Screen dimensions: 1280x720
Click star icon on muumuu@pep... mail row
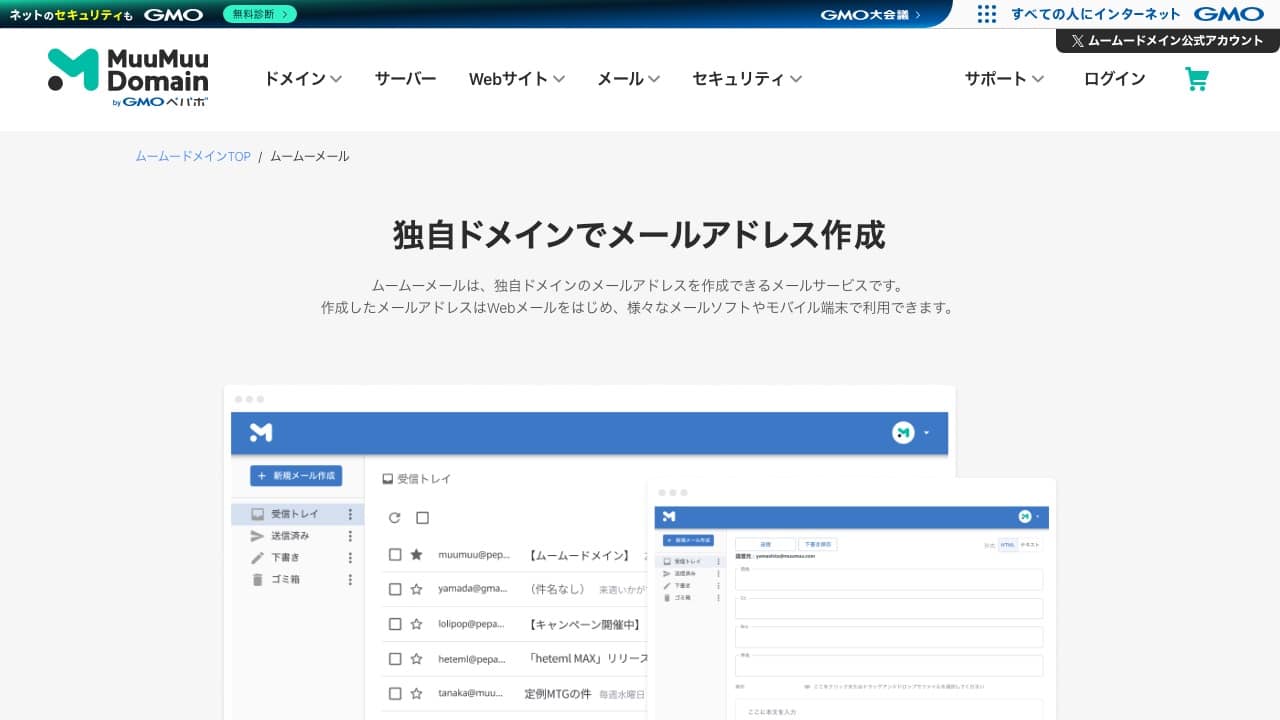[x=417, y=555]
